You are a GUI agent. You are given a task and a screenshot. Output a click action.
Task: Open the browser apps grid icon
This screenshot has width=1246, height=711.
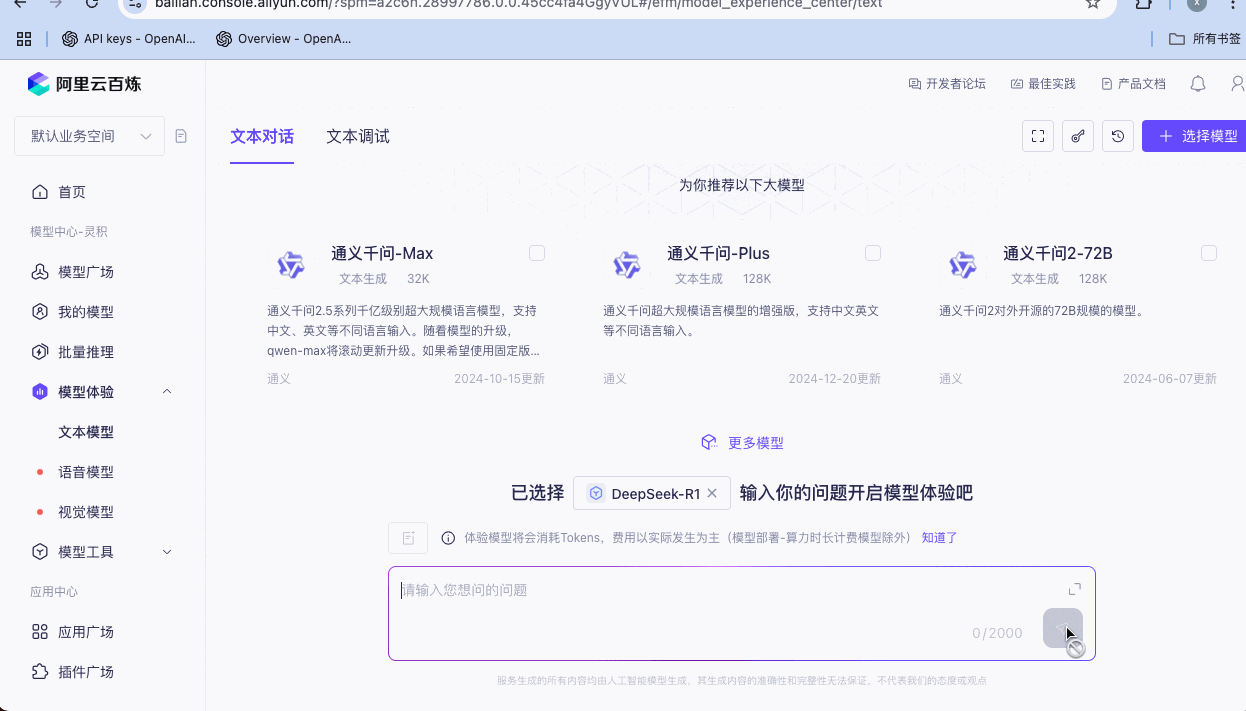click(x=24, y=39)
